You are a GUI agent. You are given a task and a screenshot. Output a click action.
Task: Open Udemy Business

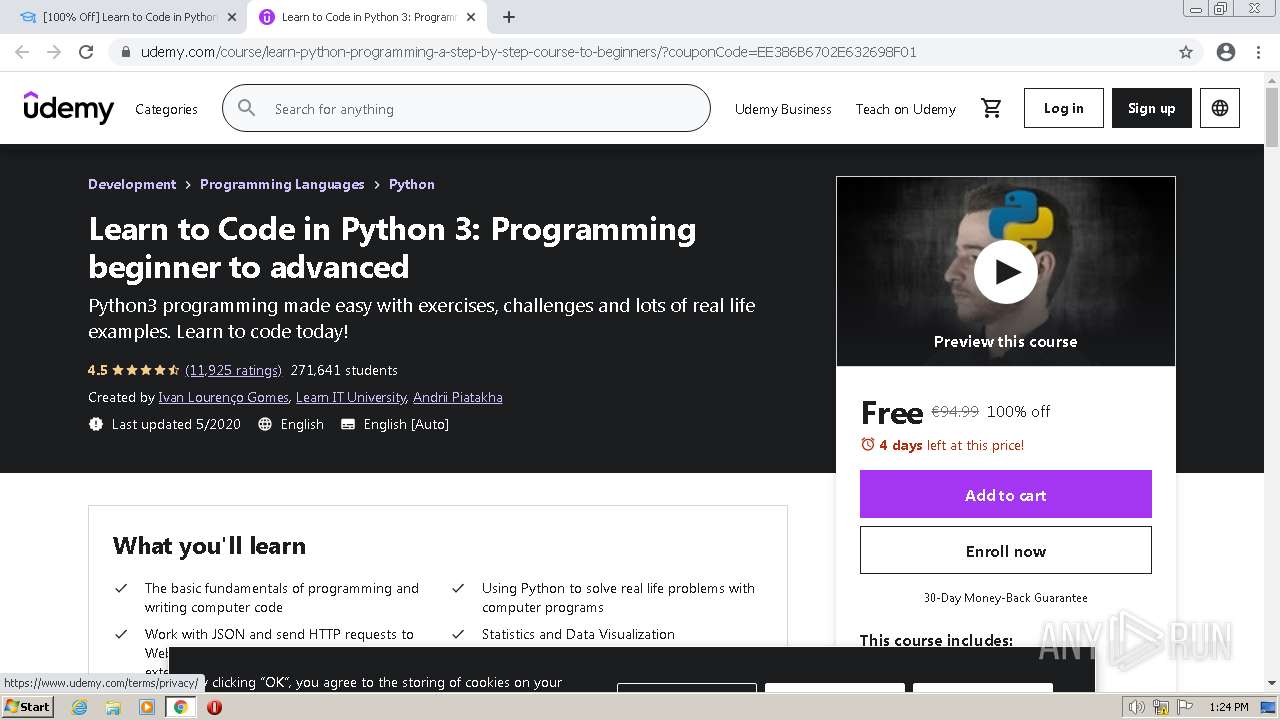coord(783,109)
